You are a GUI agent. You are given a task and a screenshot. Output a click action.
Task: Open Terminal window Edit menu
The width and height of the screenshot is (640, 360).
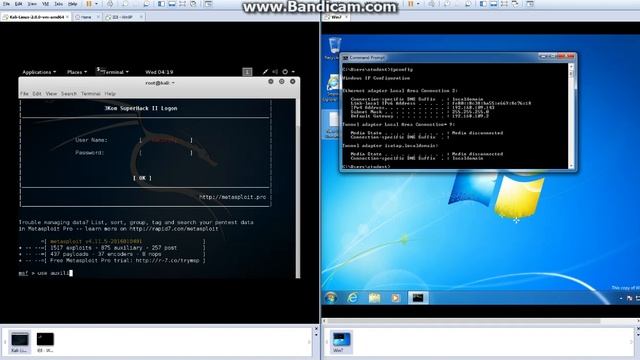(37, 93)
